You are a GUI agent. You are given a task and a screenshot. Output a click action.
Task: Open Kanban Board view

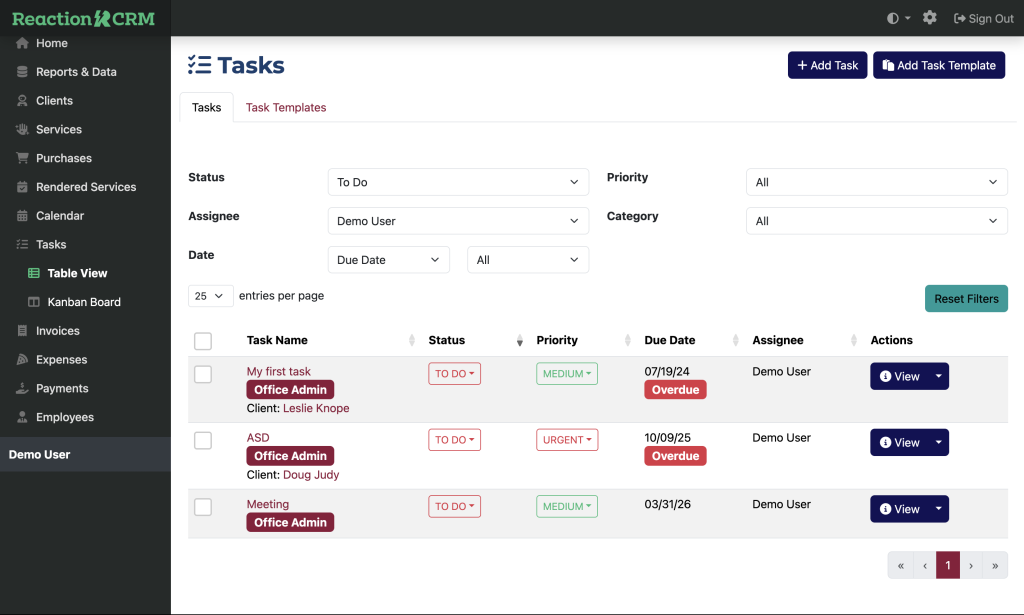pyautogui.click(x=84, y=302)
